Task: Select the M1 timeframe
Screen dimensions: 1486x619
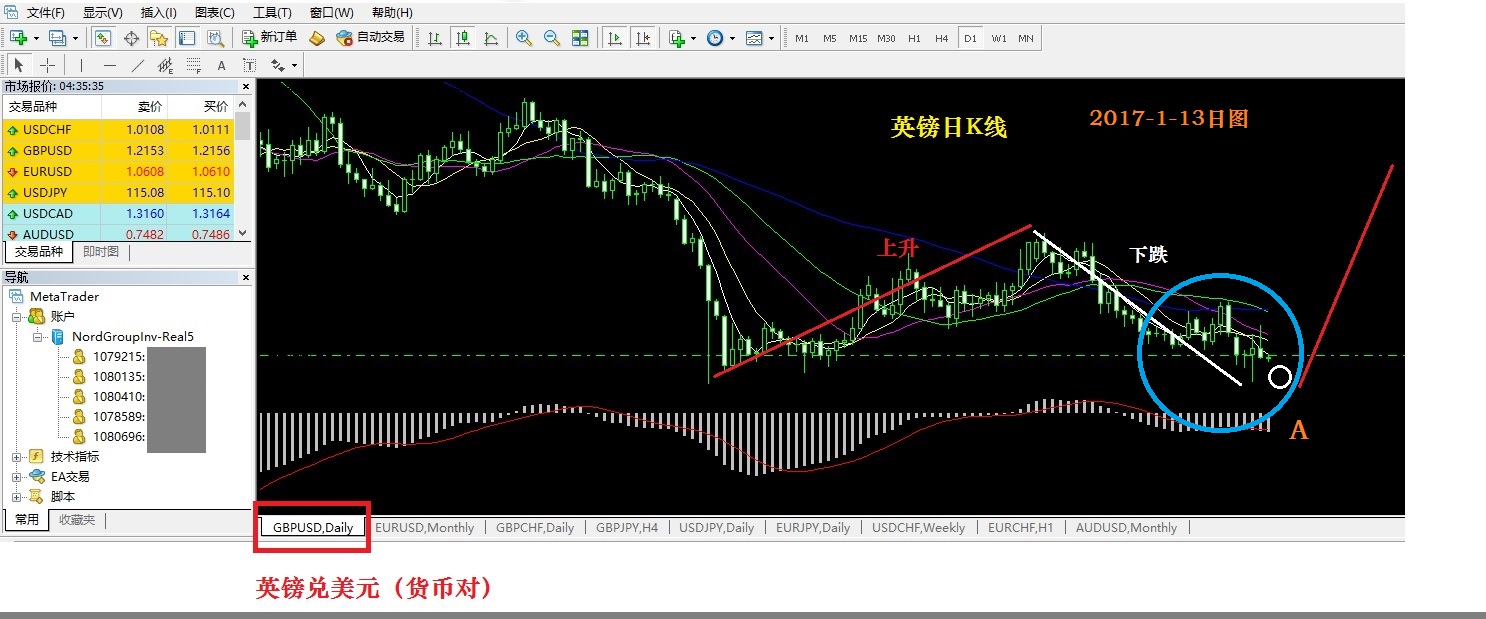Action: (802, 38)
